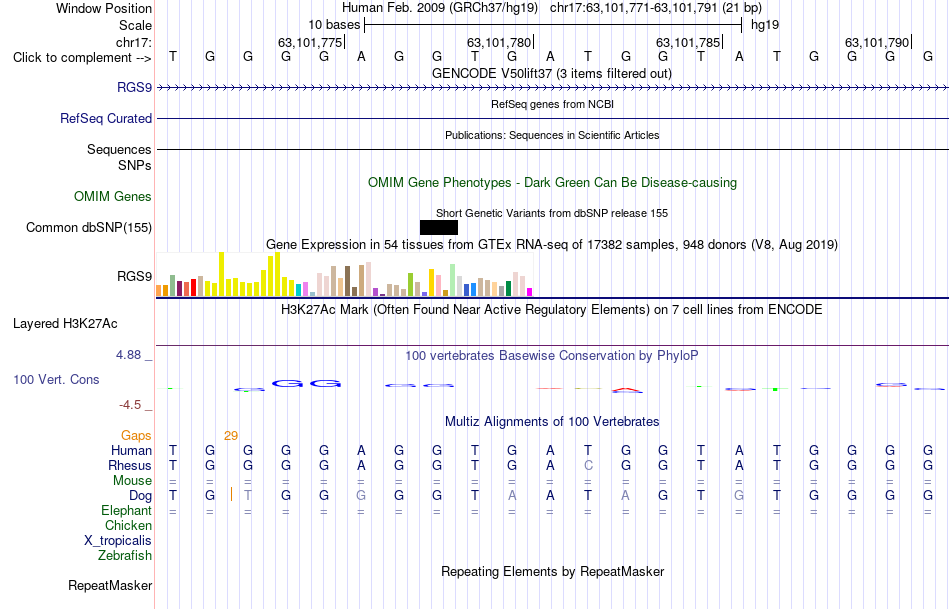Select the Common dbSNP(155) track label
The height and width of the screenshot is (609, 950).
click(89, 228)
